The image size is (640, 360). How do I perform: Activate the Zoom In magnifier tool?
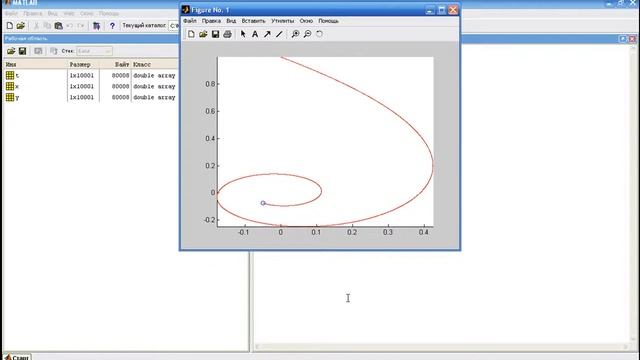[295, 34]
